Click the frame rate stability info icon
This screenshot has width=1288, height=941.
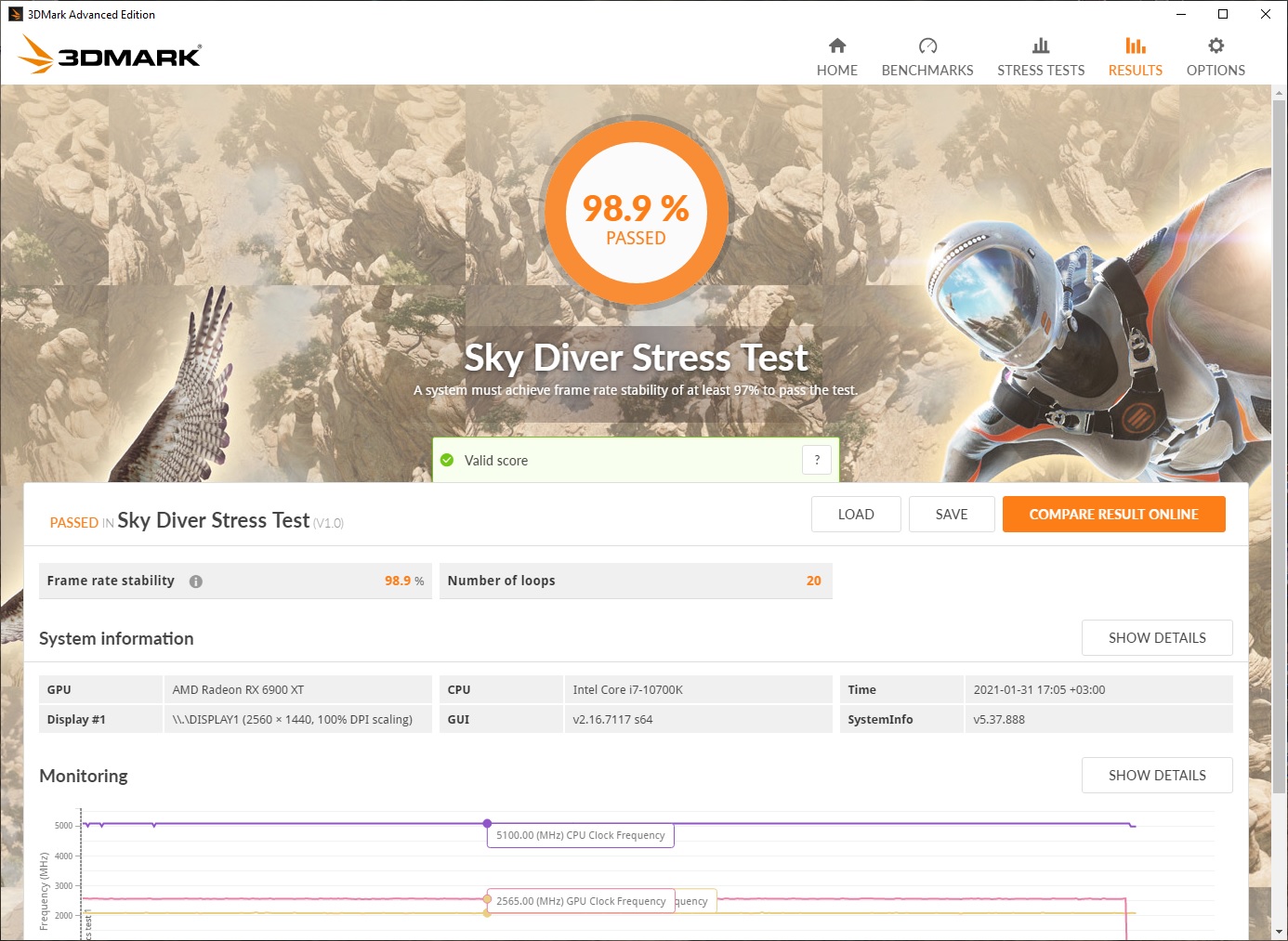point(196,582)
